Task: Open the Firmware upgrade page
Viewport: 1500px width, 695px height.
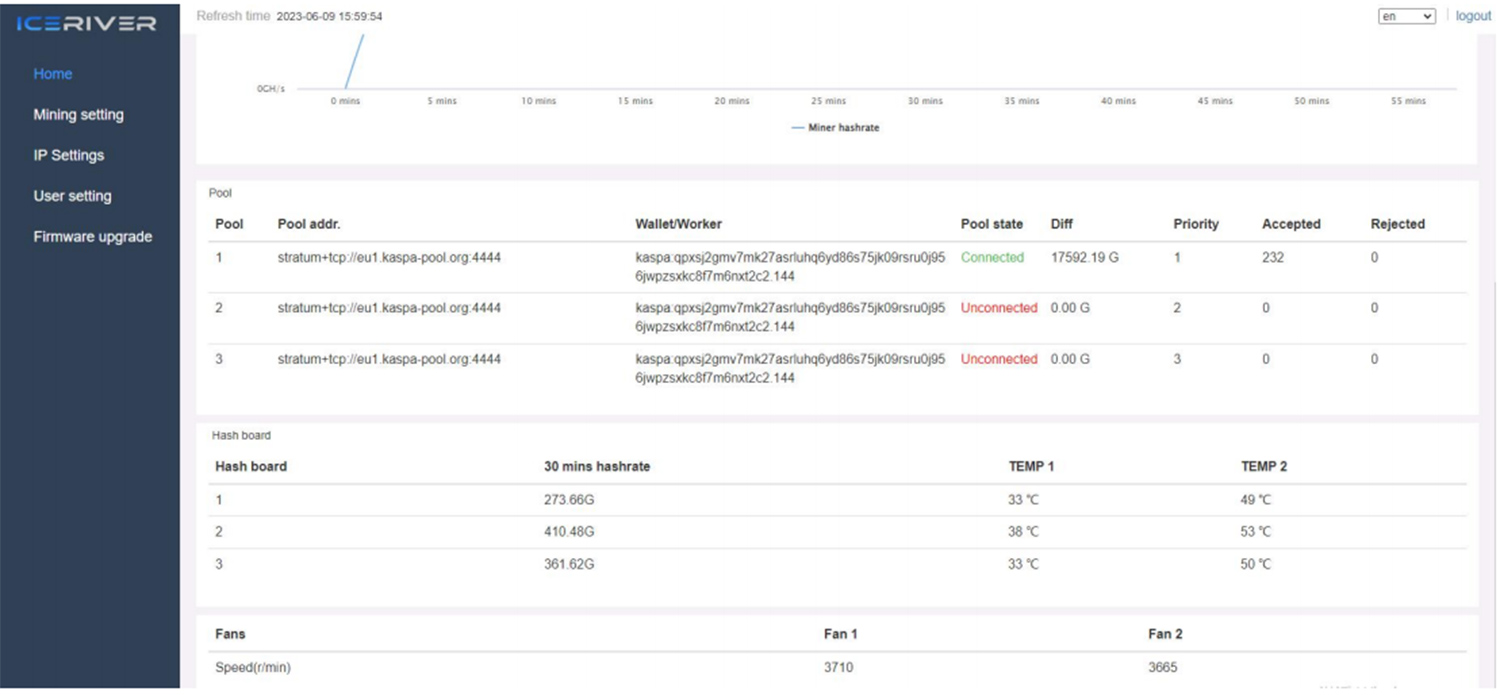Action: point(92,237)
